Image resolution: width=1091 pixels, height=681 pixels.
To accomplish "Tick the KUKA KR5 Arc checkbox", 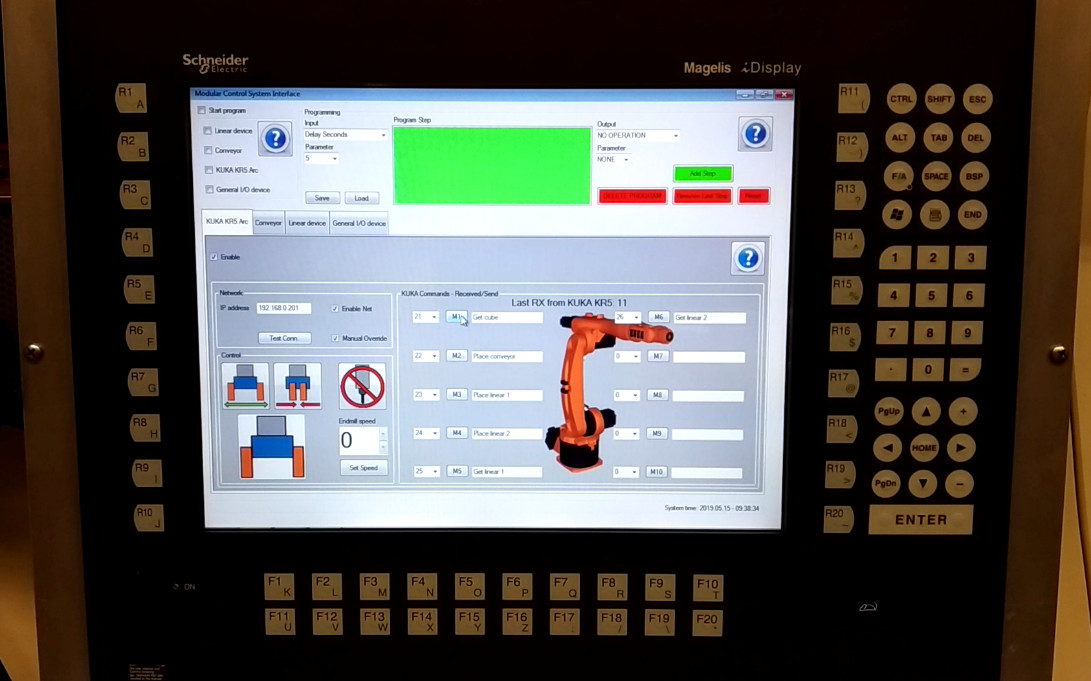I will click(209, 170).
